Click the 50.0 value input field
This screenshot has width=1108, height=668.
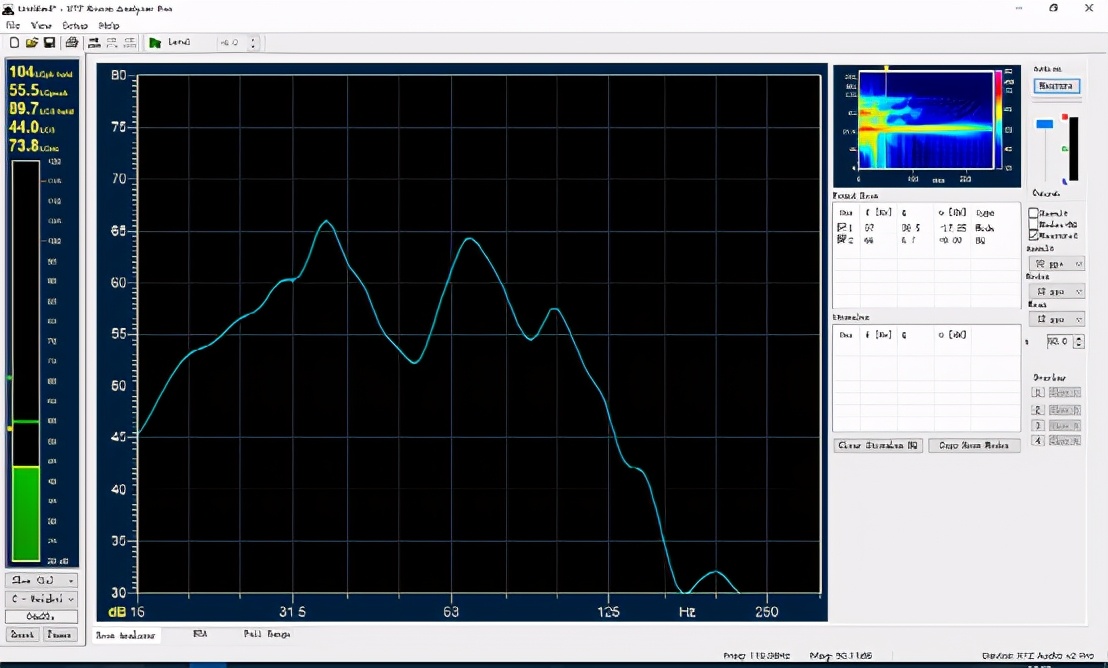[1059, 341]
